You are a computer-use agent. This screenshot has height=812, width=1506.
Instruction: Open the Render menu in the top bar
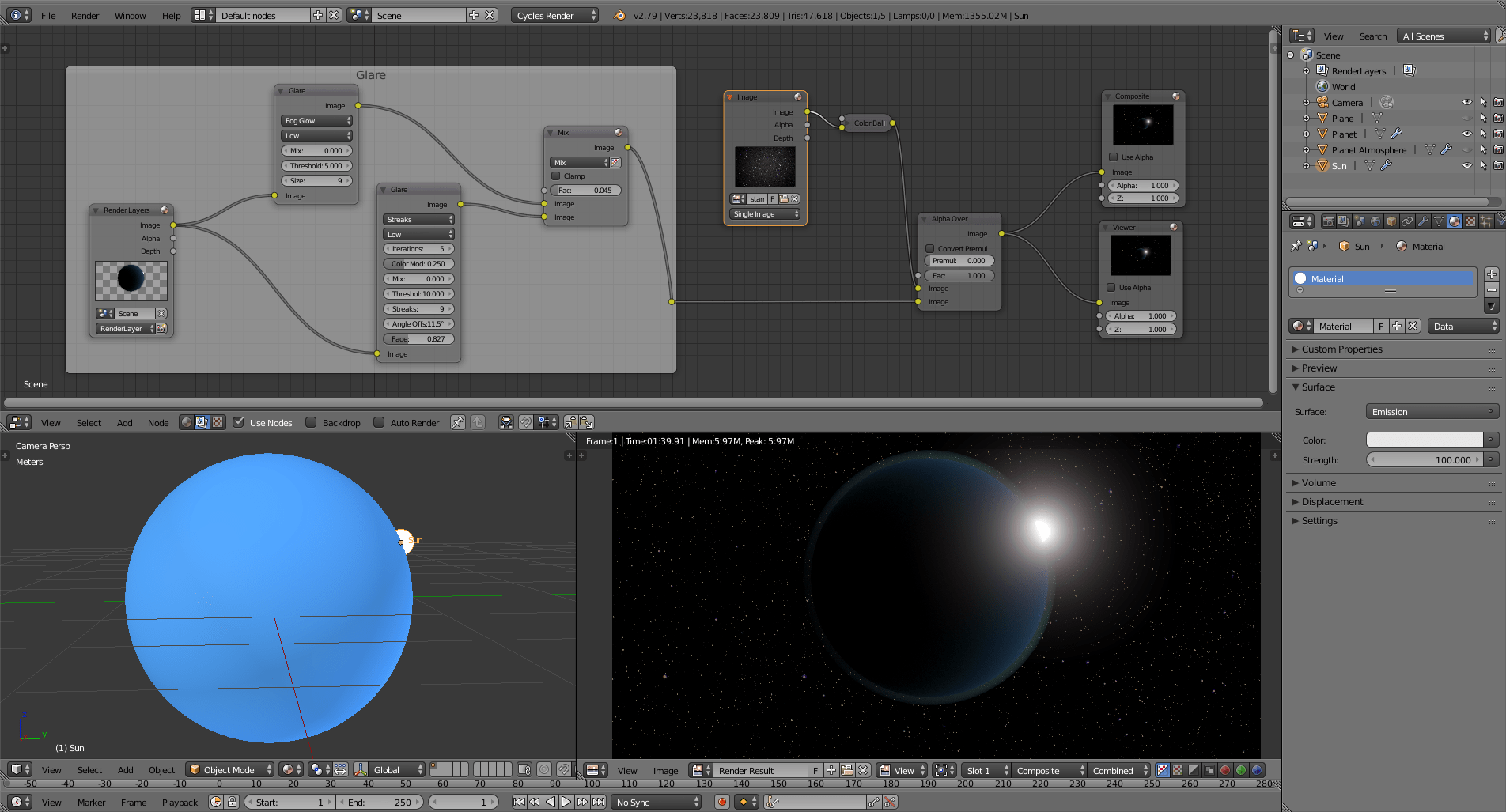tap(85, 15)
